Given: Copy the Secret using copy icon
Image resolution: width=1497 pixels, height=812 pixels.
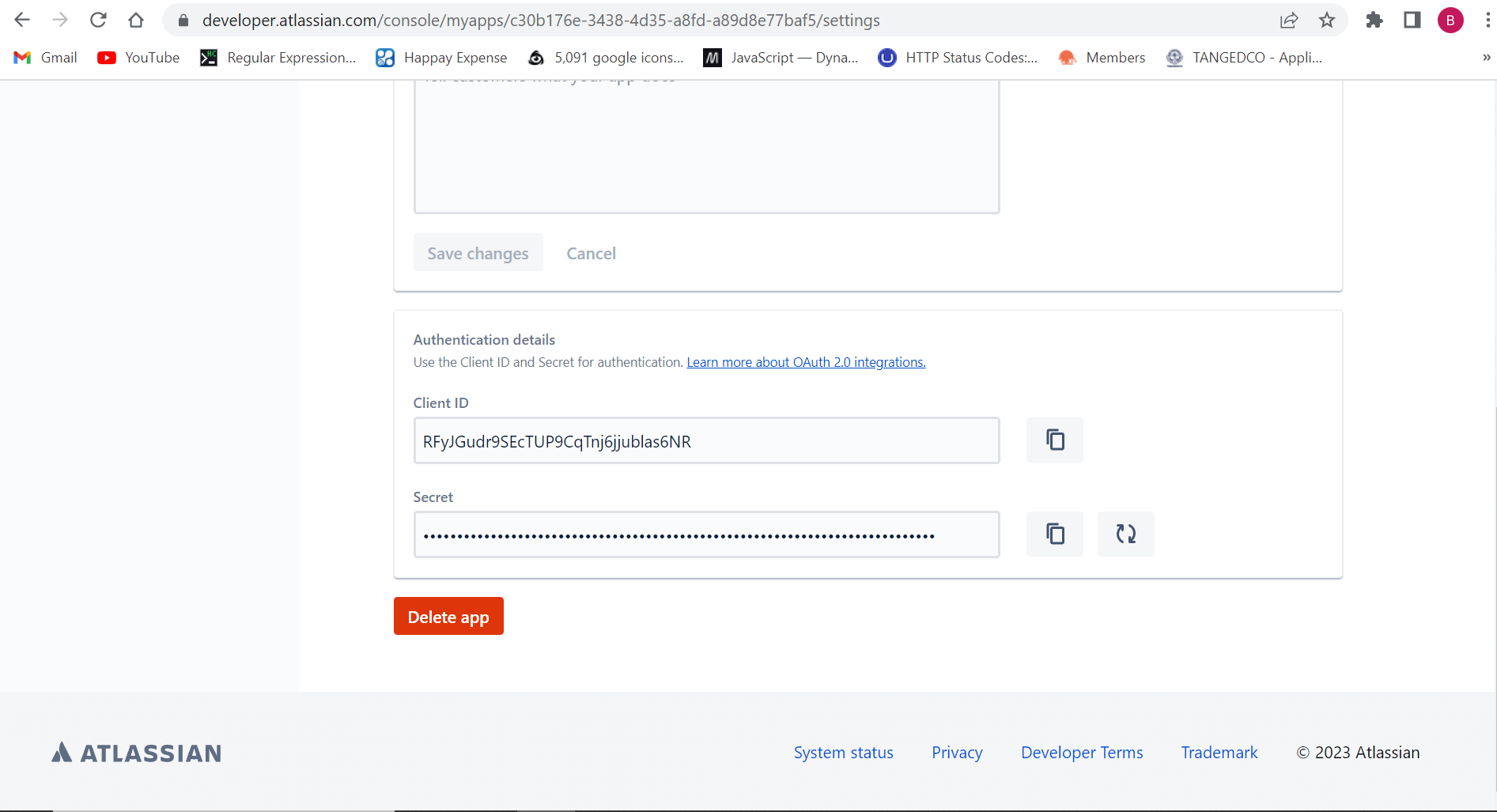Looking at the screenshot, I should pyautogui.click(x=1054, y=534).
